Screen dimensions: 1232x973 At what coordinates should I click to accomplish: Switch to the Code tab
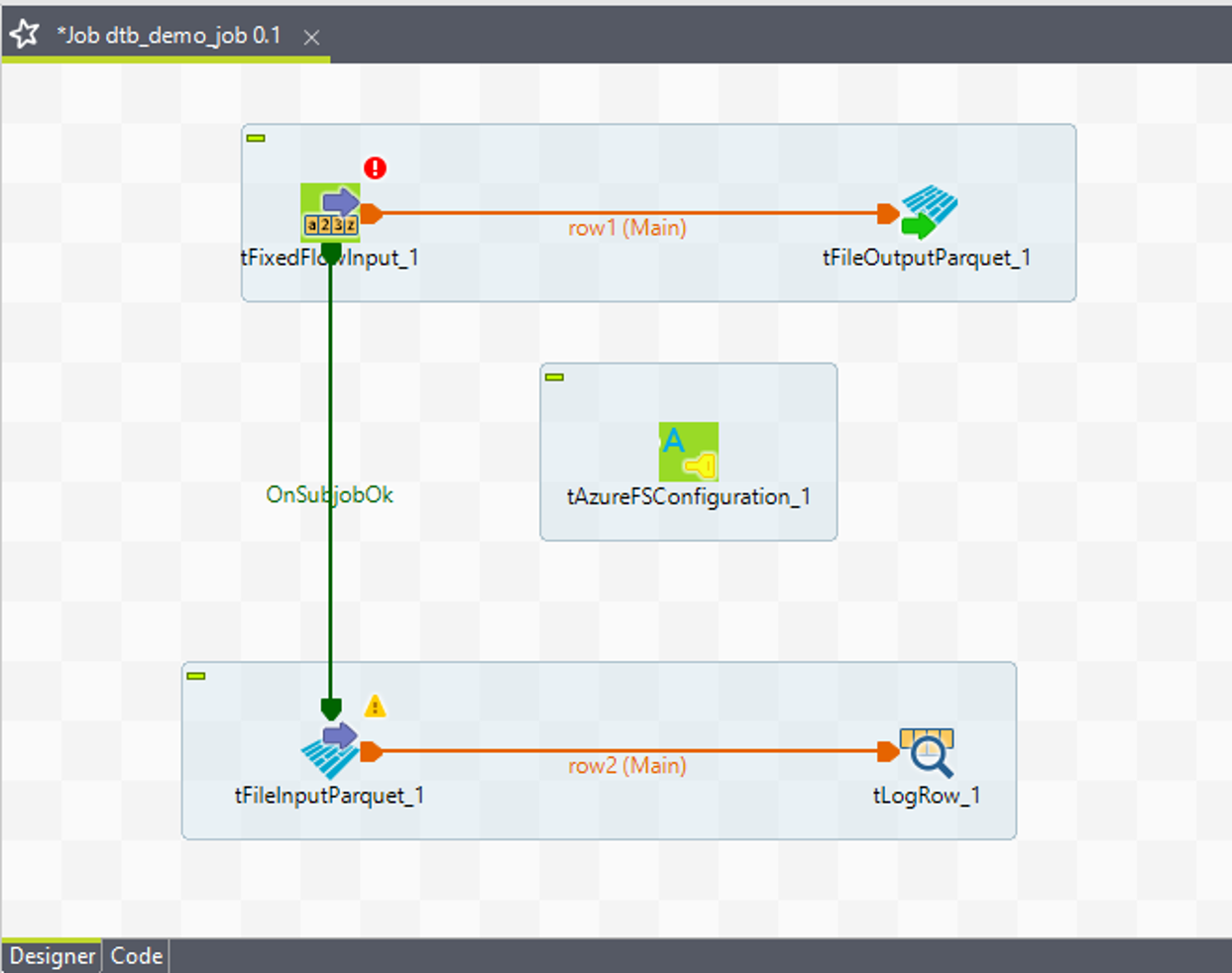pos(137,956)
